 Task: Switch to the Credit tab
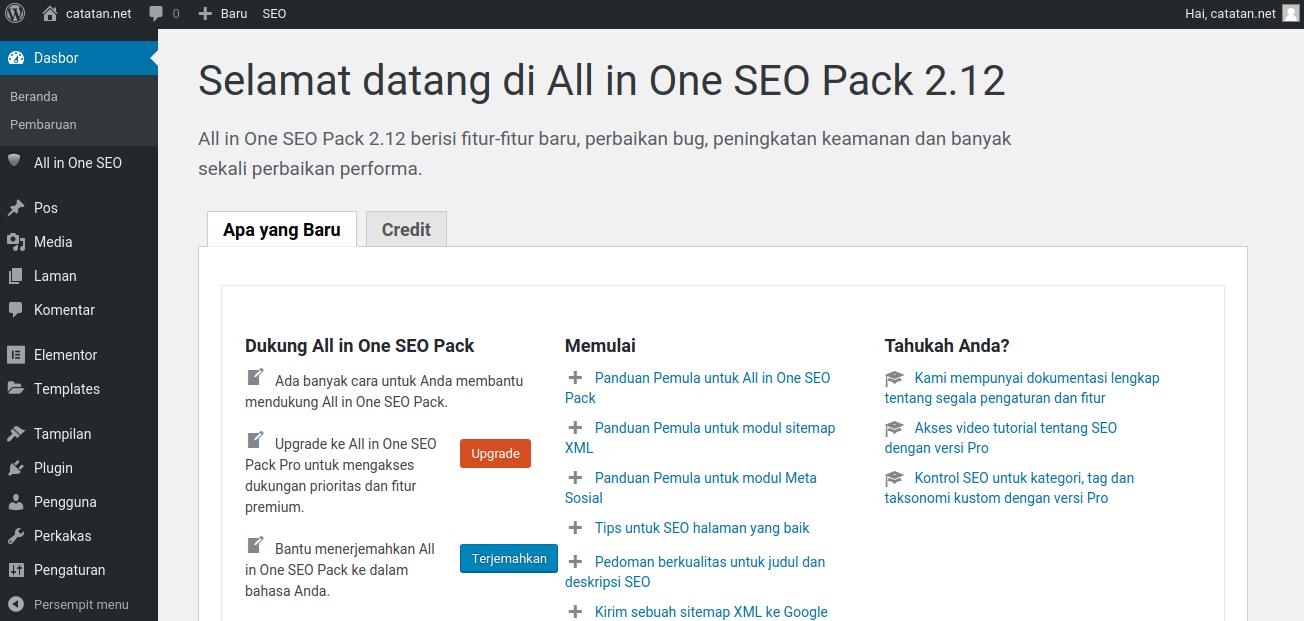(406, 229)
